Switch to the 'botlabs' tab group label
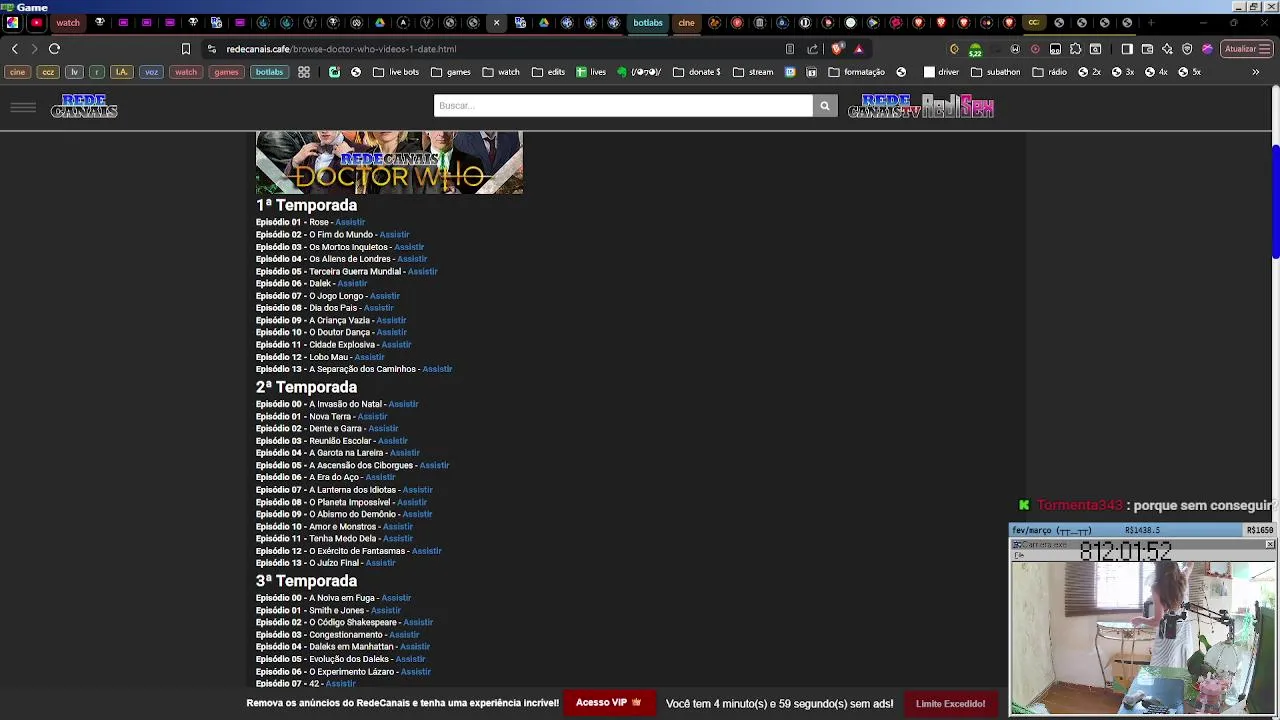Image resolution: width=1280 pixels, height=720 pixels. pyautogui.click(x=647, y=22)
